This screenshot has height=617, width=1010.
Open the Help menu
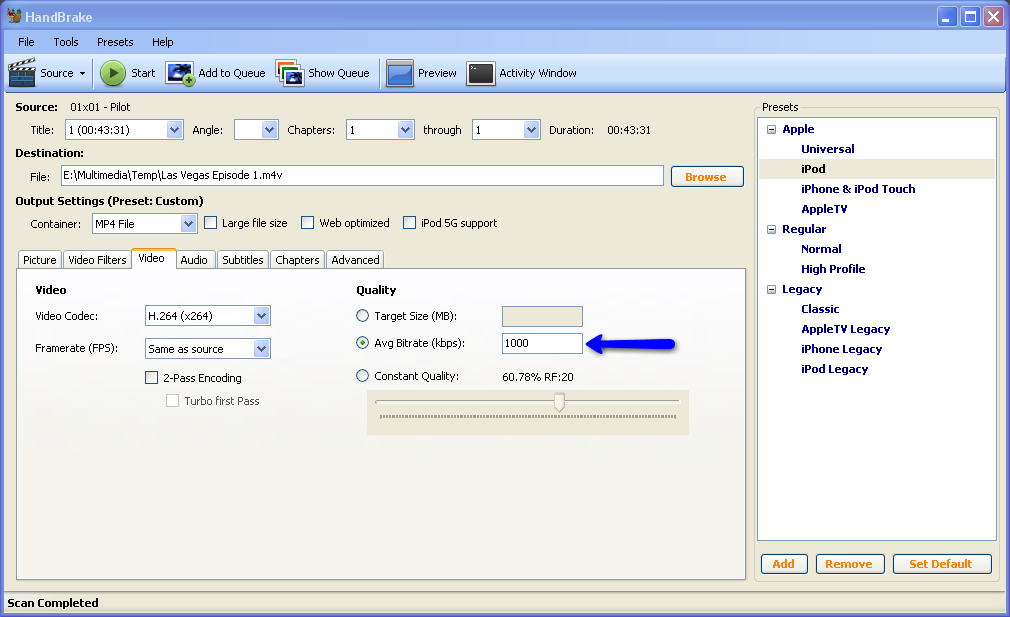162,42
